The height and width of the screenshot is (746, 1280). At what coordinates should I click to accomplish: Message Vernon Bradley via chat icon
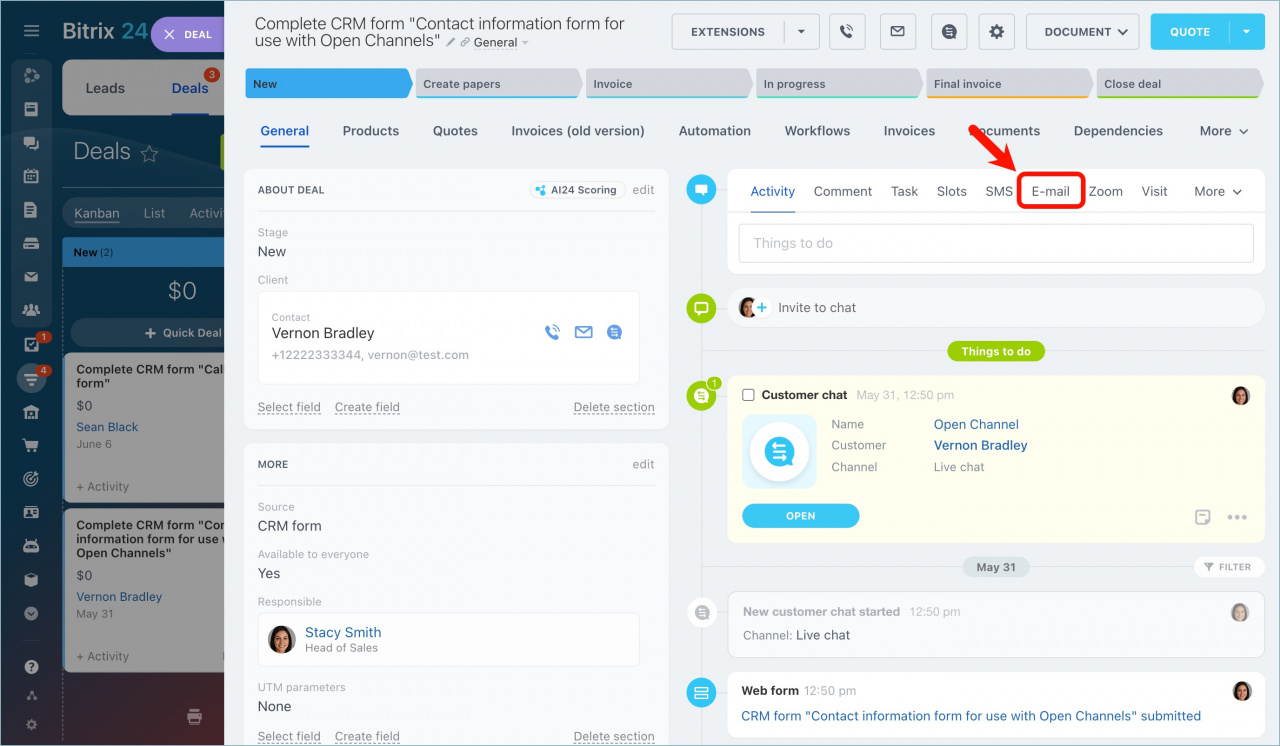[615, 332]
